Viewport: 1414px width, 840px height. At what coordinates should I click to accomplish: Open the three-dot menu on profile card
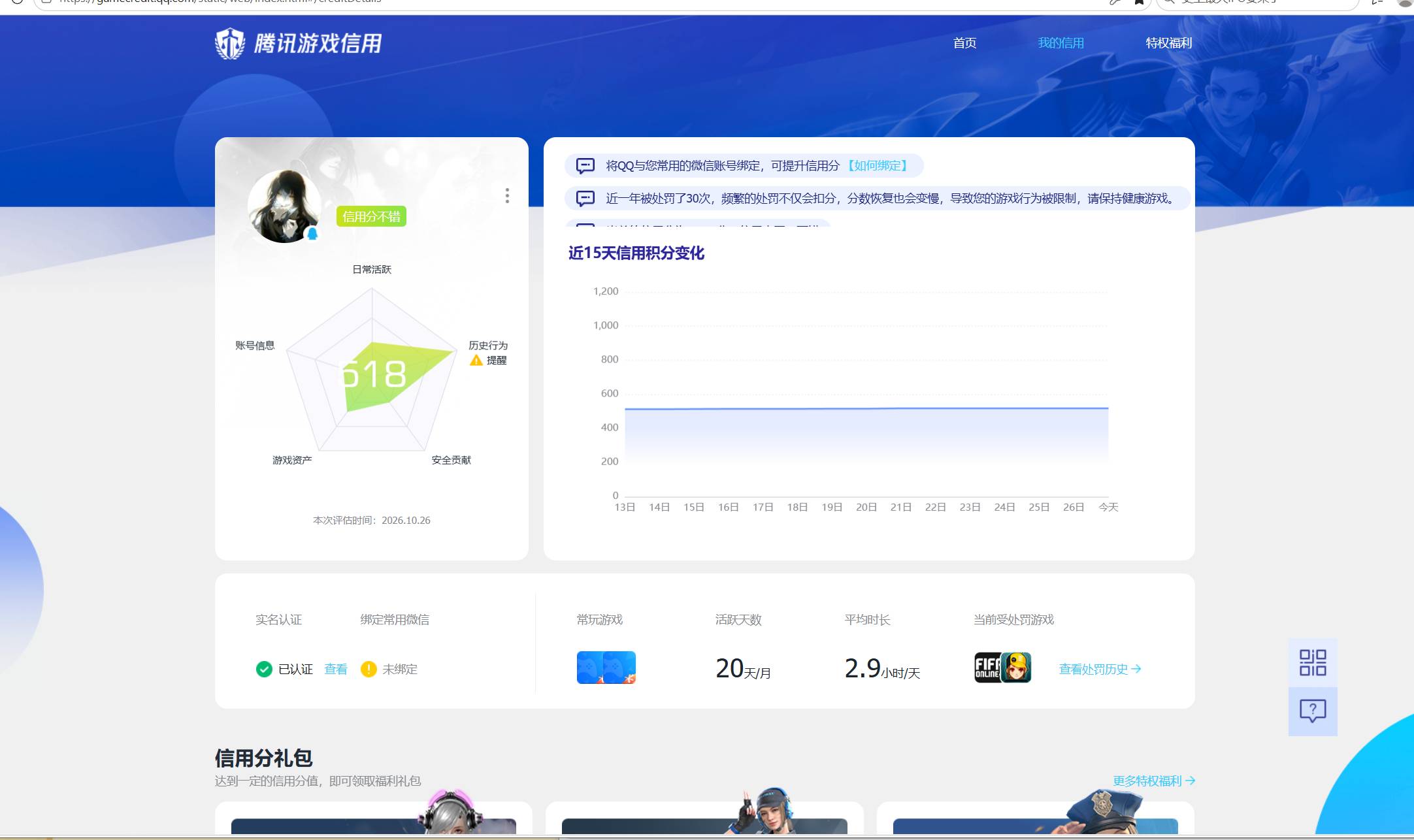[x=507, y=196]
